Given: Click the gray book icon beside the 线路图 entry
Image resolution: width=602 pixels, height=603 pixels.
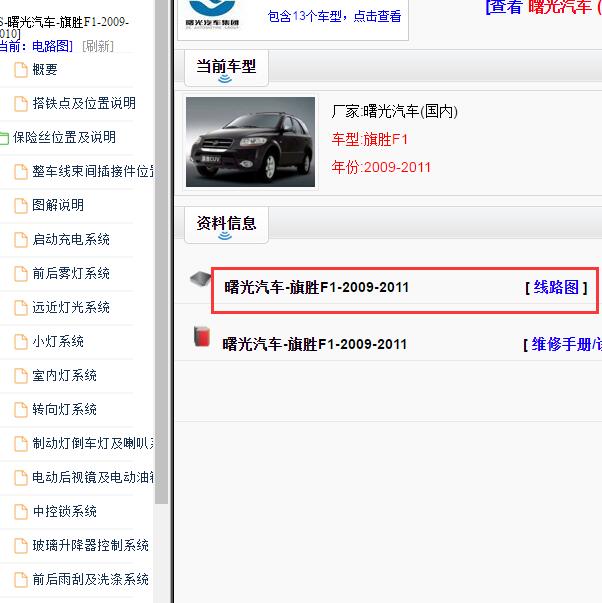Looking at the screenshot, I should tap(200, 278).
